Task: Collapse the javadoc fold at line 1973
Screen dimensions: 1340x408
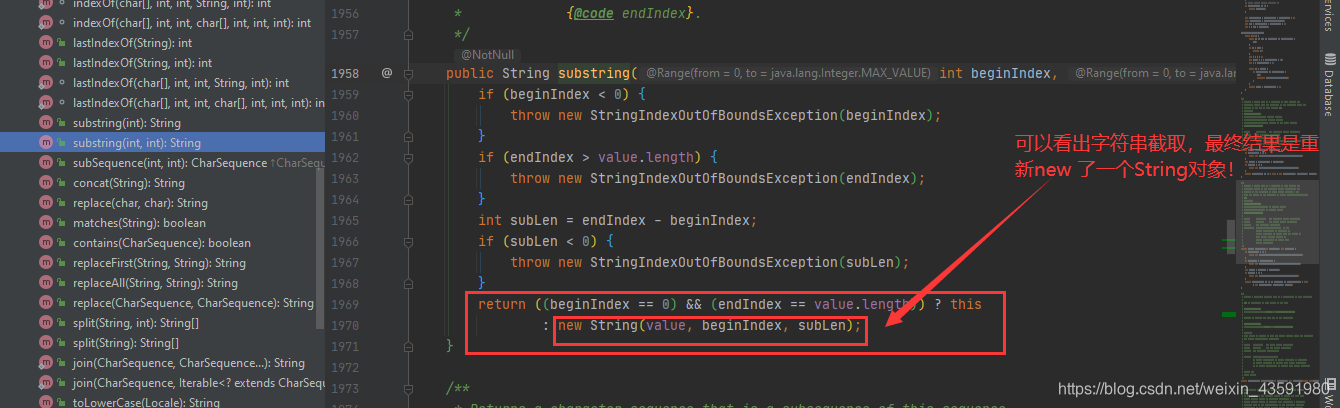Action: [x=408, y=388]
